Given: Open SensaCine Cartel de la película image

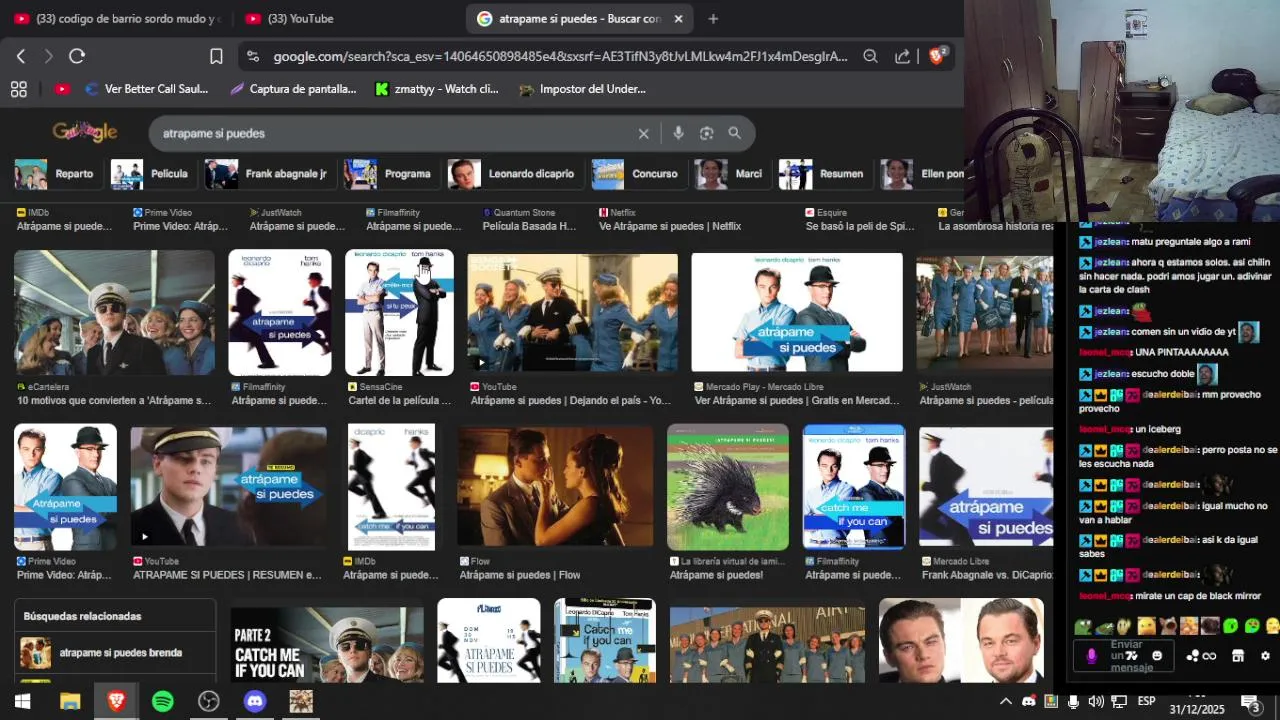Looking at the screenshot, I should click(399, 312).
